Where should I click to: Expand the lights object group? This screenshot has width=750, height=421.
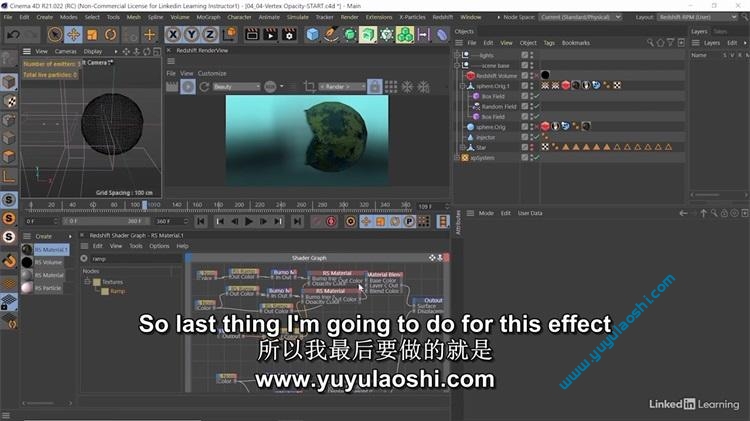pos(457,55)
